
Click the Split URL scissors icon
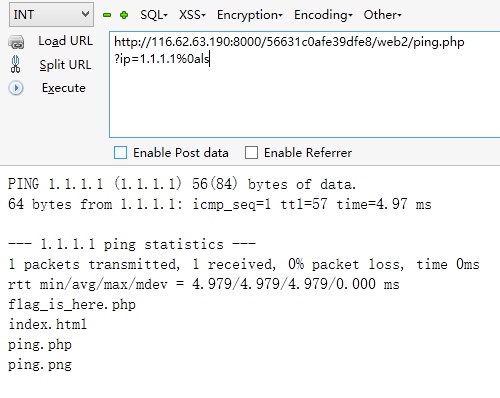click(x=15, y=64)
